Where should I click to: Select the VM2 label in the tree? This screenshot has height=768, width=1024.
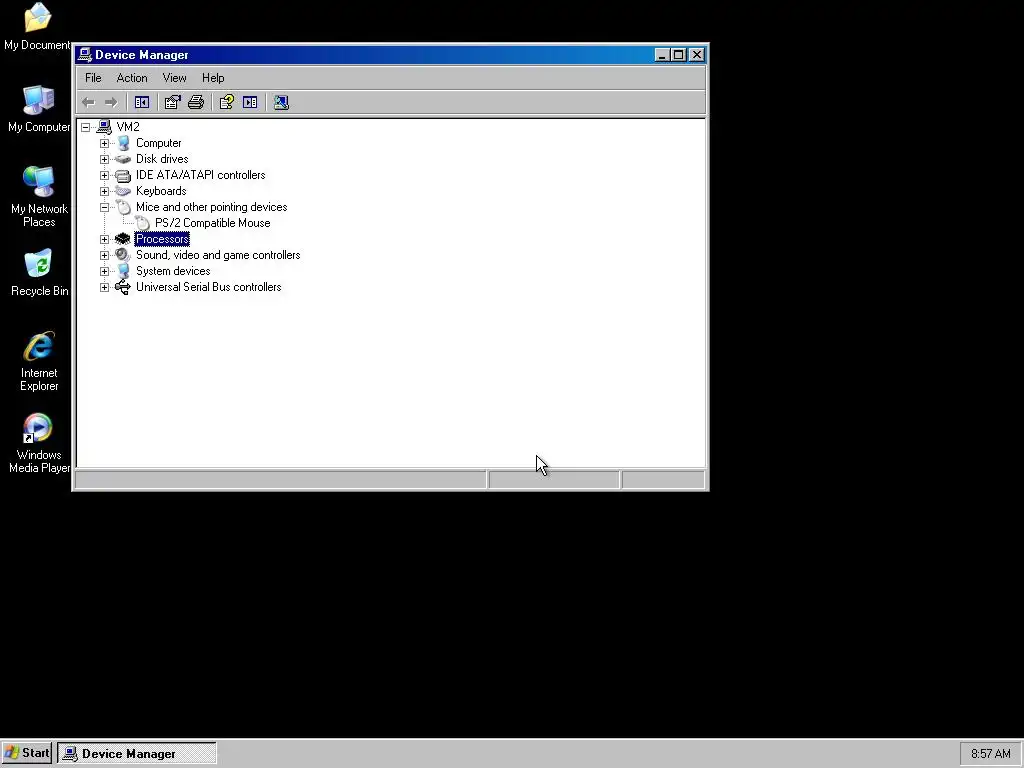128,127
